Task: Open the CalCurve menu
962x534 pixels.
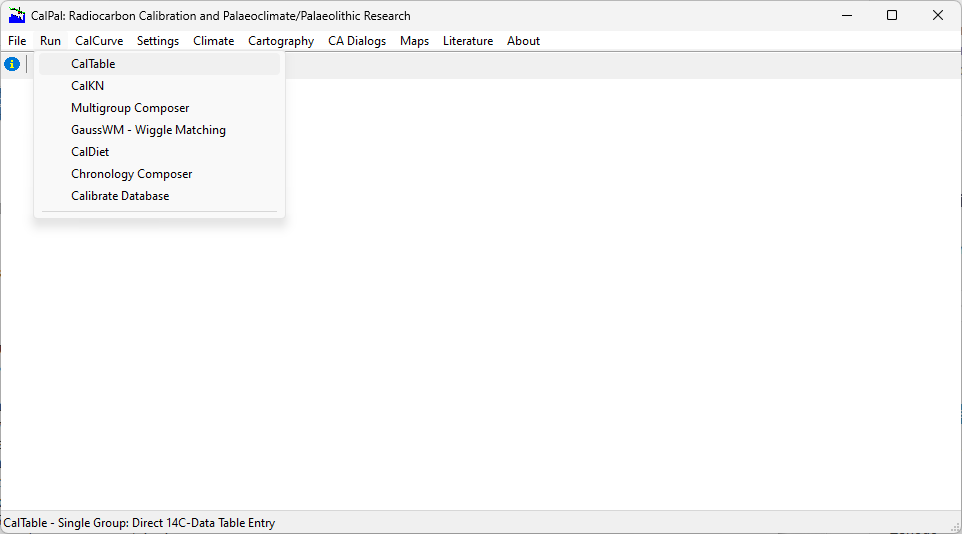Action: click(x=99, y=41)
